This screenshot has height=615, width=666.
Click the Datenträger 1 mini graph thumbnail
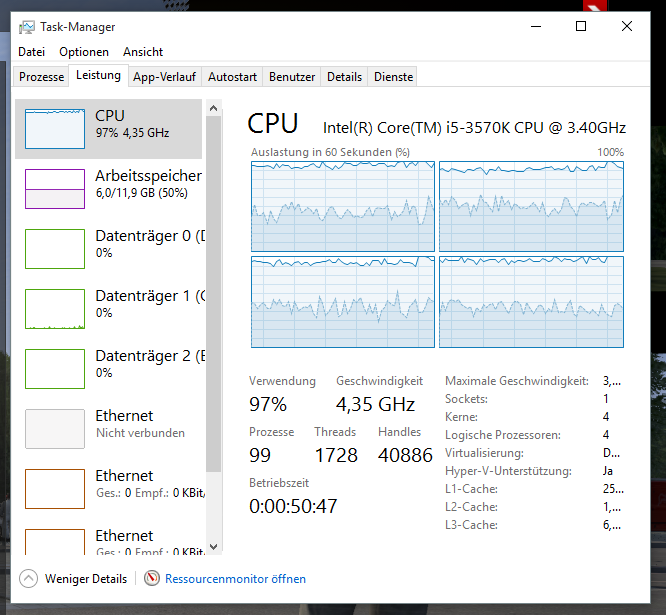(55, 308)
